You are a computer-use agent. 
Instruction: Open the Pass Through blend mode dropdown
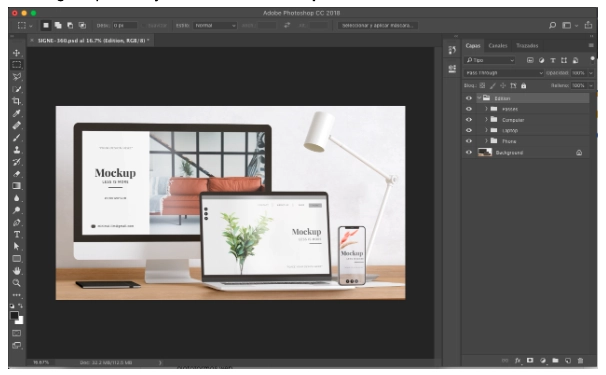[x=504, y=73]
